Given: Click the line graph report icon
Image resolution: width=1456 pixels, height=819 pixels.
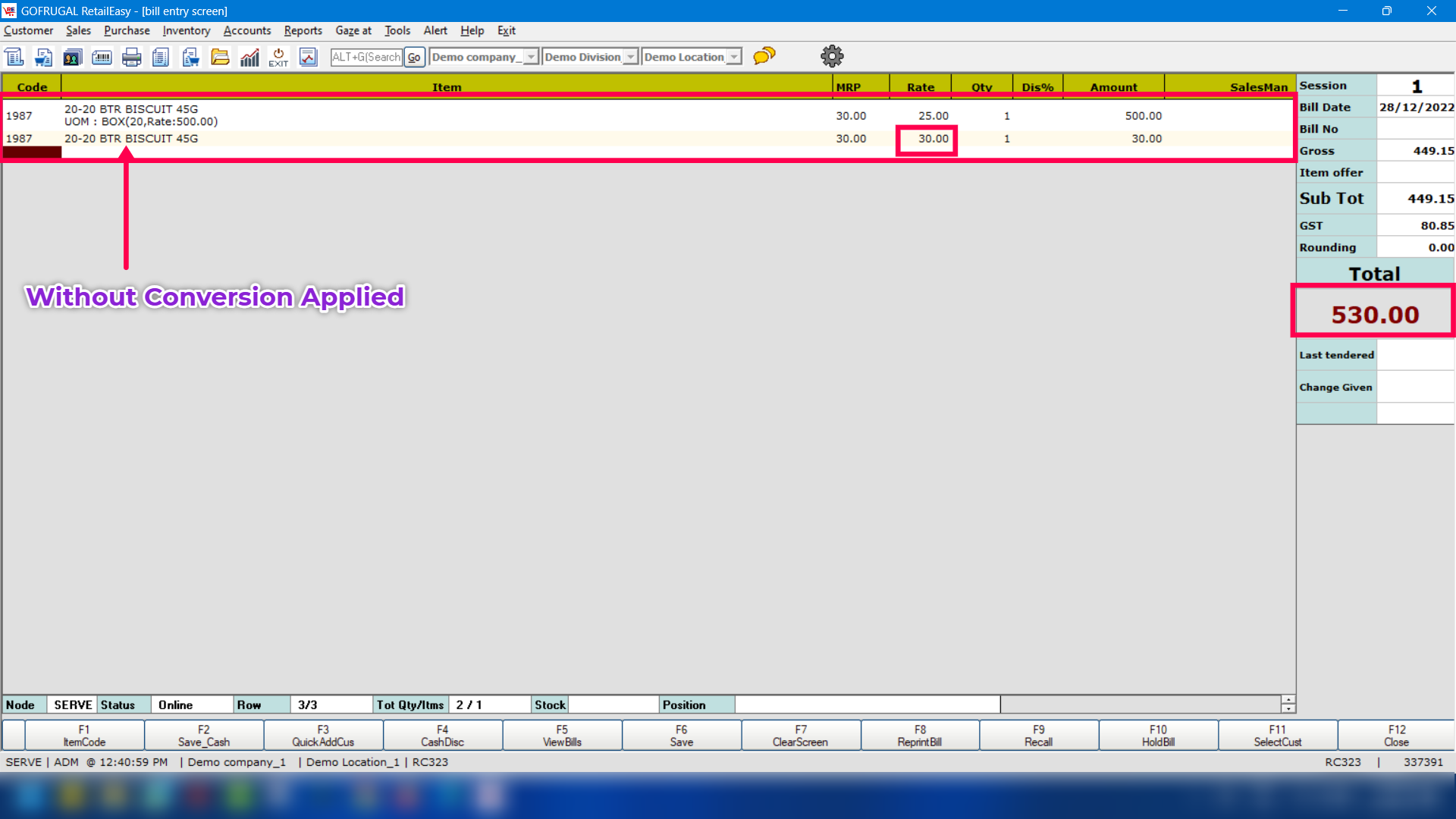Looking at the screenshot, I should [308, 57].
